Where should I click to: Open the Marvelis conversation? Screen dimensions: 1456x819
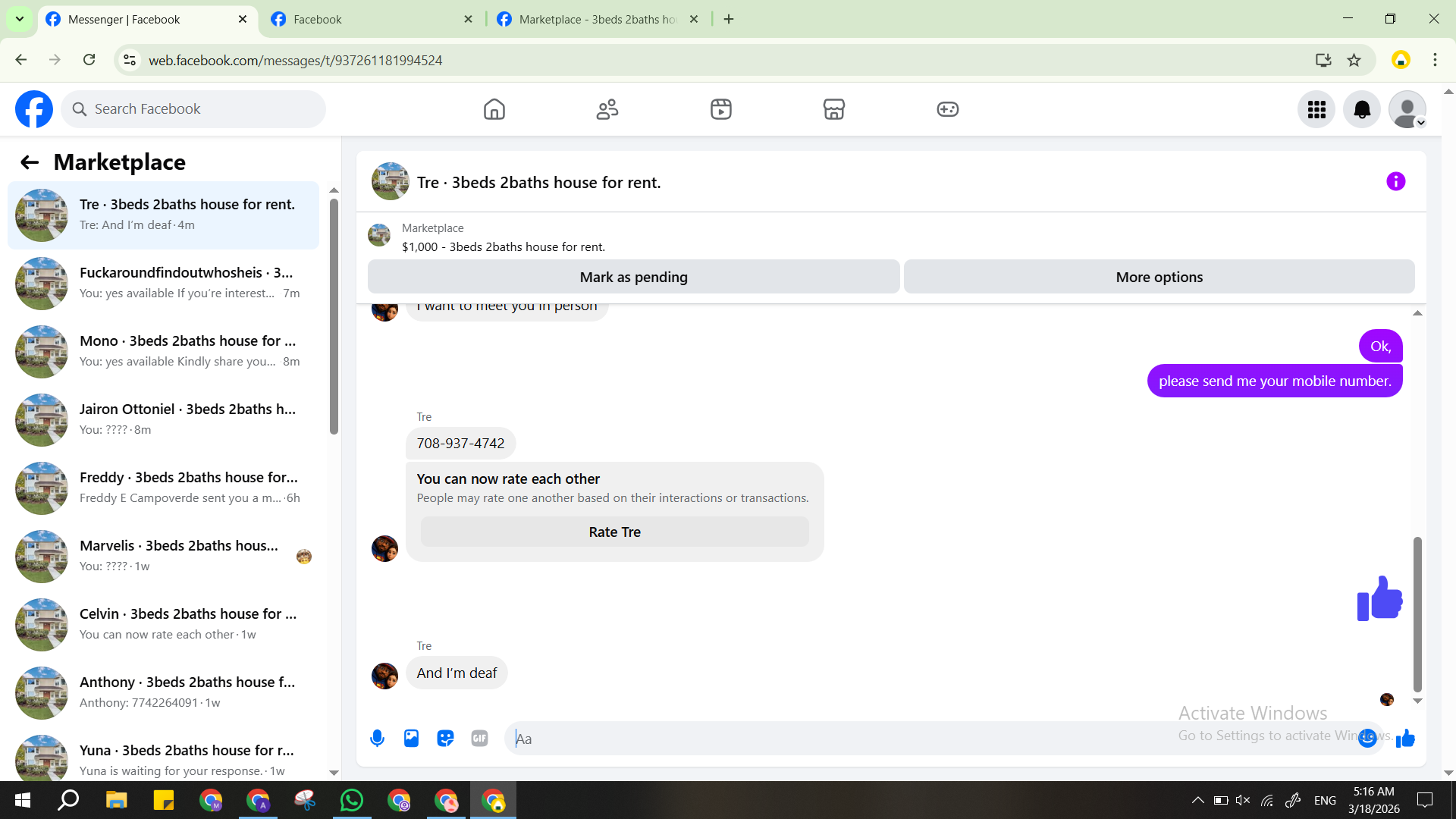pos(163,557)
